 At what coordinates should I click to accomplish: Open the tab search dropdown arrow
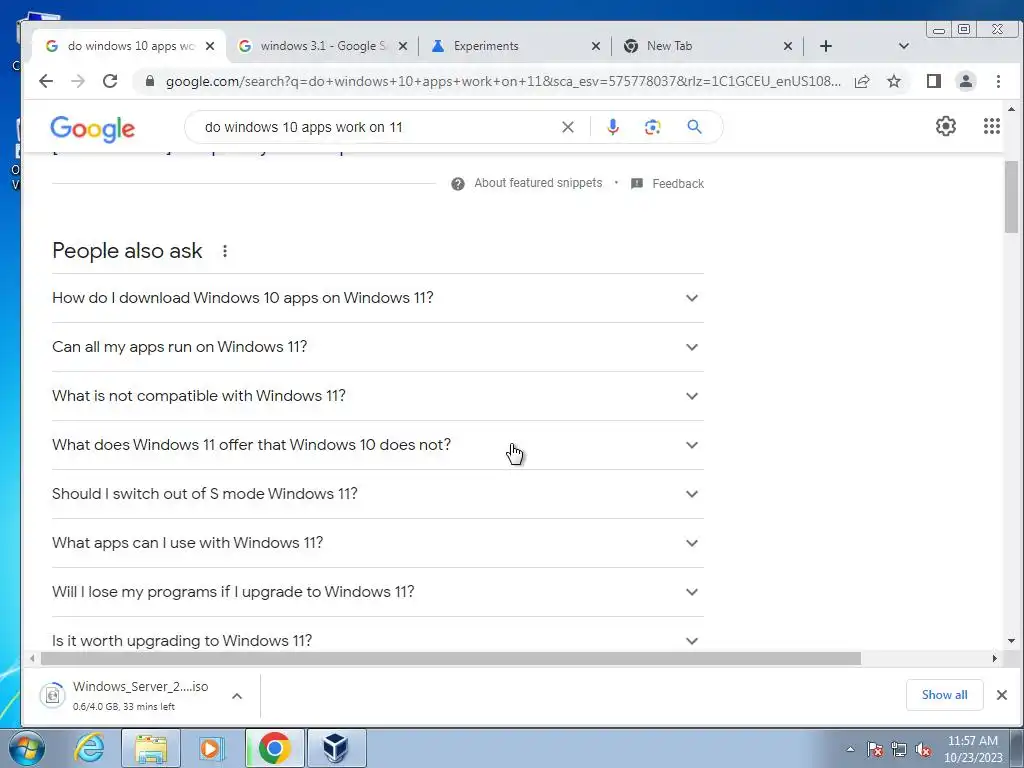pyautogui.click(x=904, y=46)
